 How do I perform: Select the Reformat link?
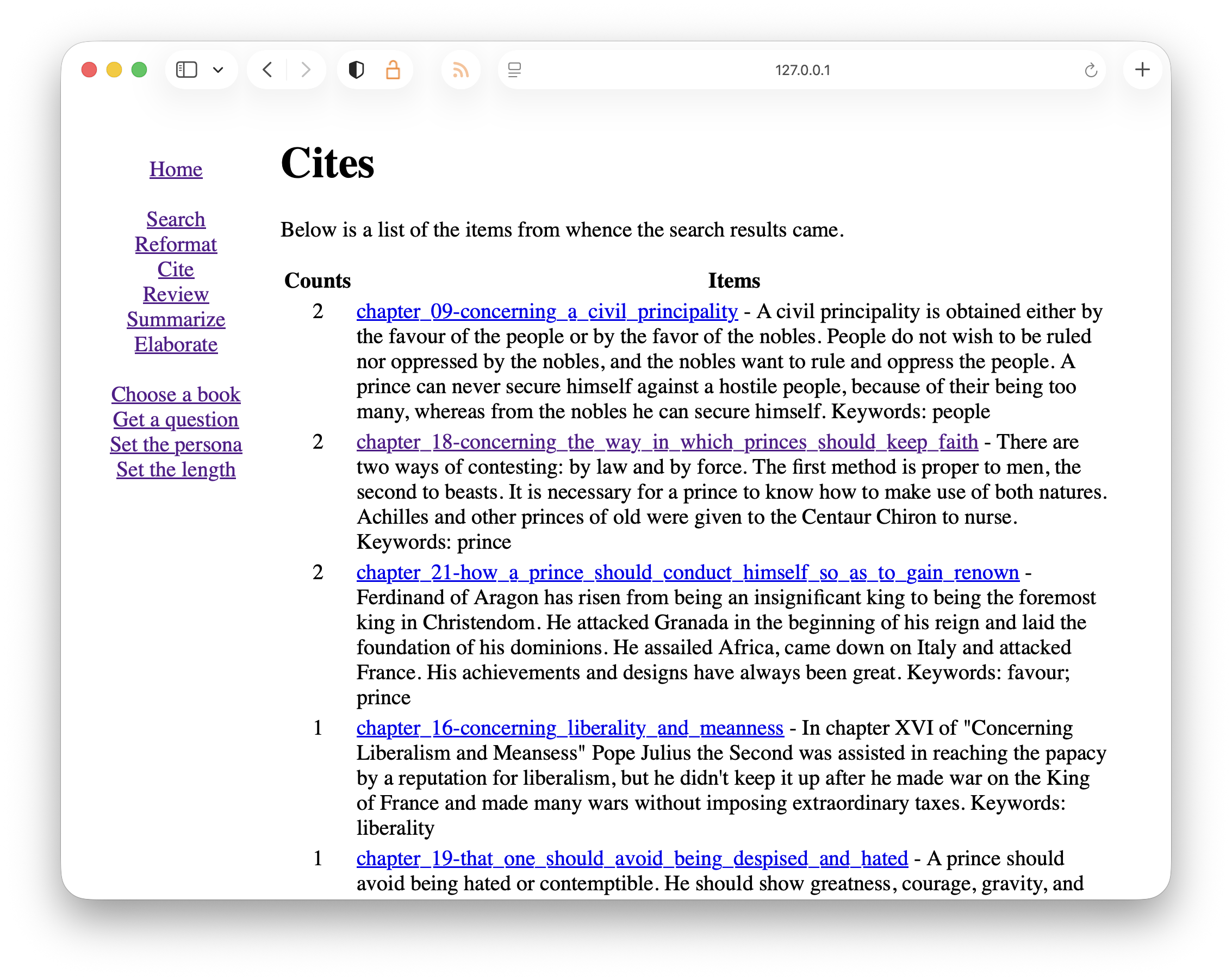tap(176, 245)
